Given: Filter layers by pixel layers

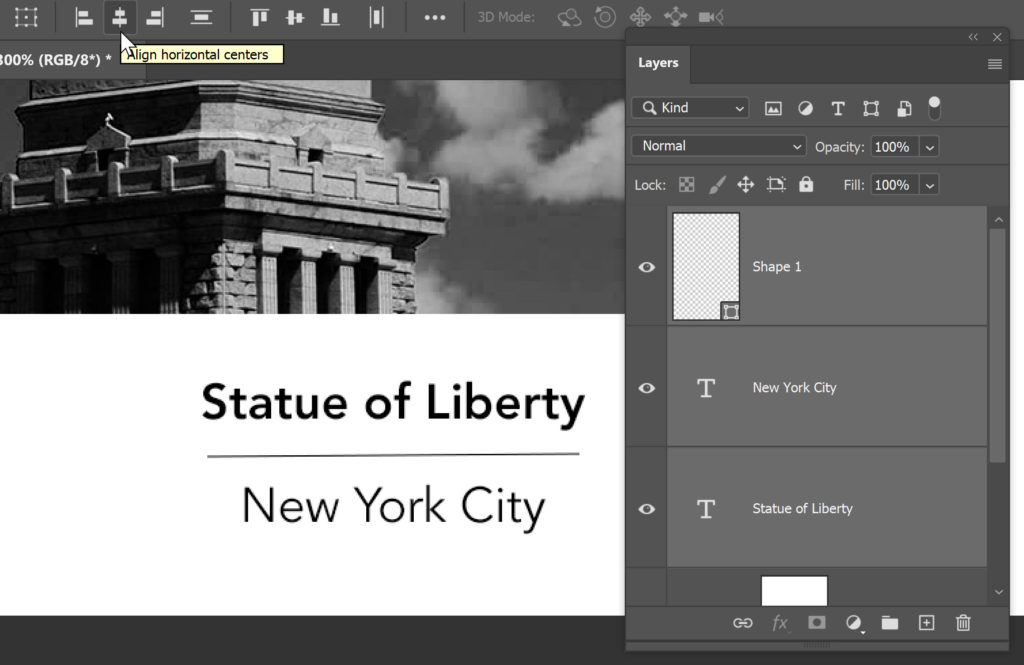Looking at the screenshot, I should pos(773,108).
